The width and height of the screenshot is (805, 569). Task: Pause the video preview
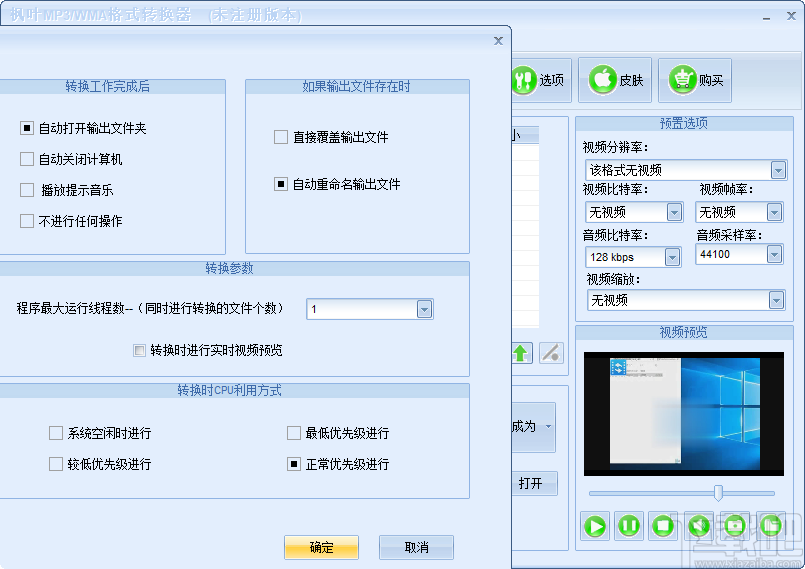coord(629,526)
